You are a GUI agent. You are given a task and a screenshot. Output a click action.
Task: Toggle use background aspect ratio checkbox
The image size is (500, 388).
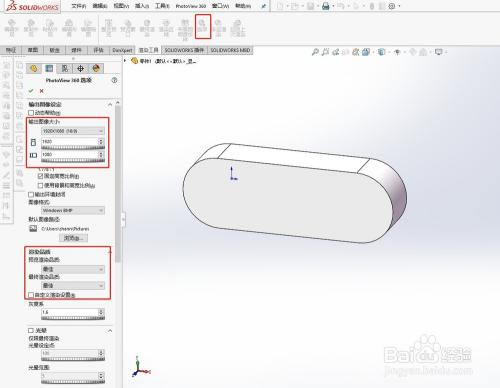[x=41, y=185]
